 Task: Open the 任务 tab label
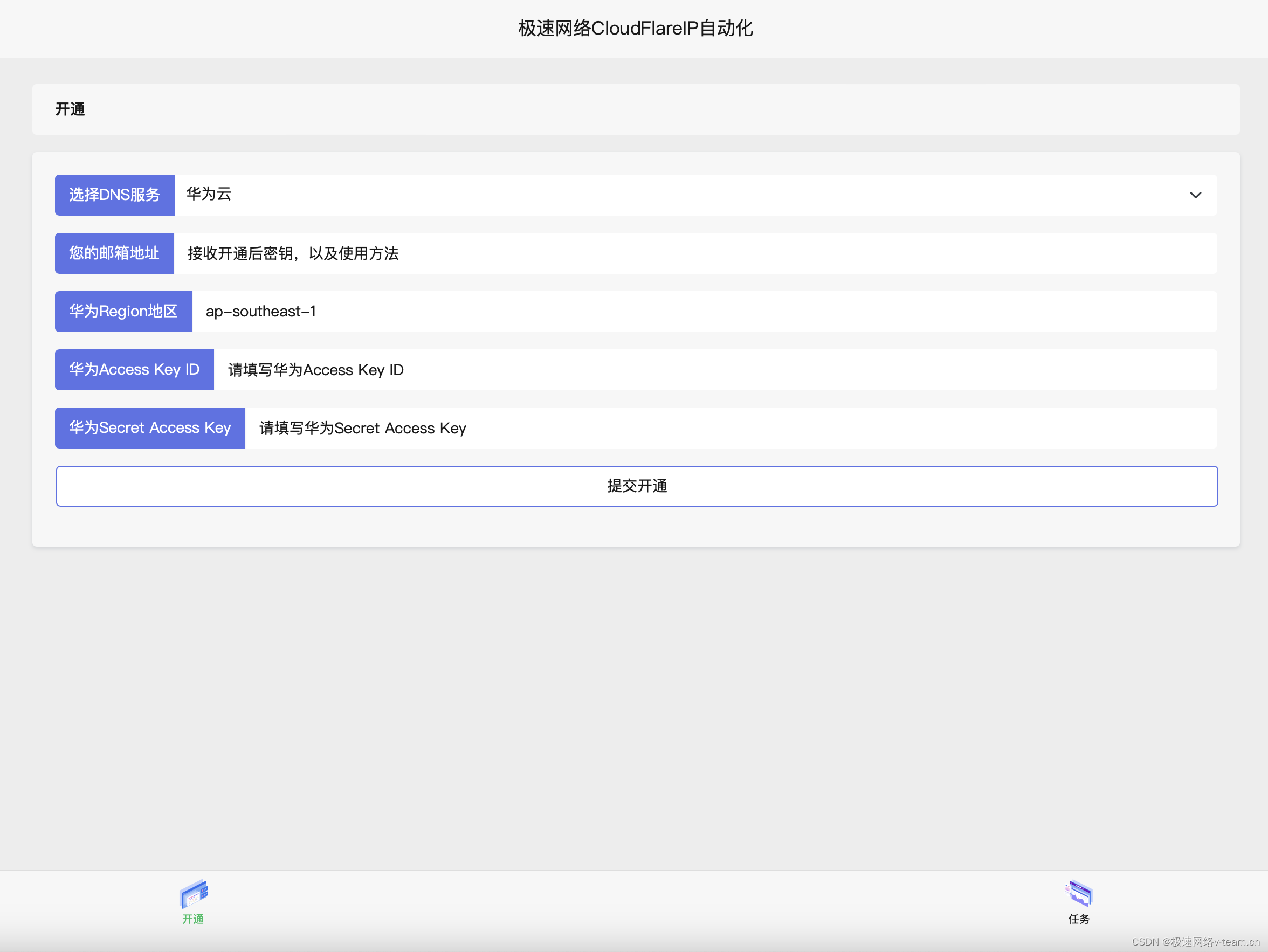click(x=1079, y=919)
